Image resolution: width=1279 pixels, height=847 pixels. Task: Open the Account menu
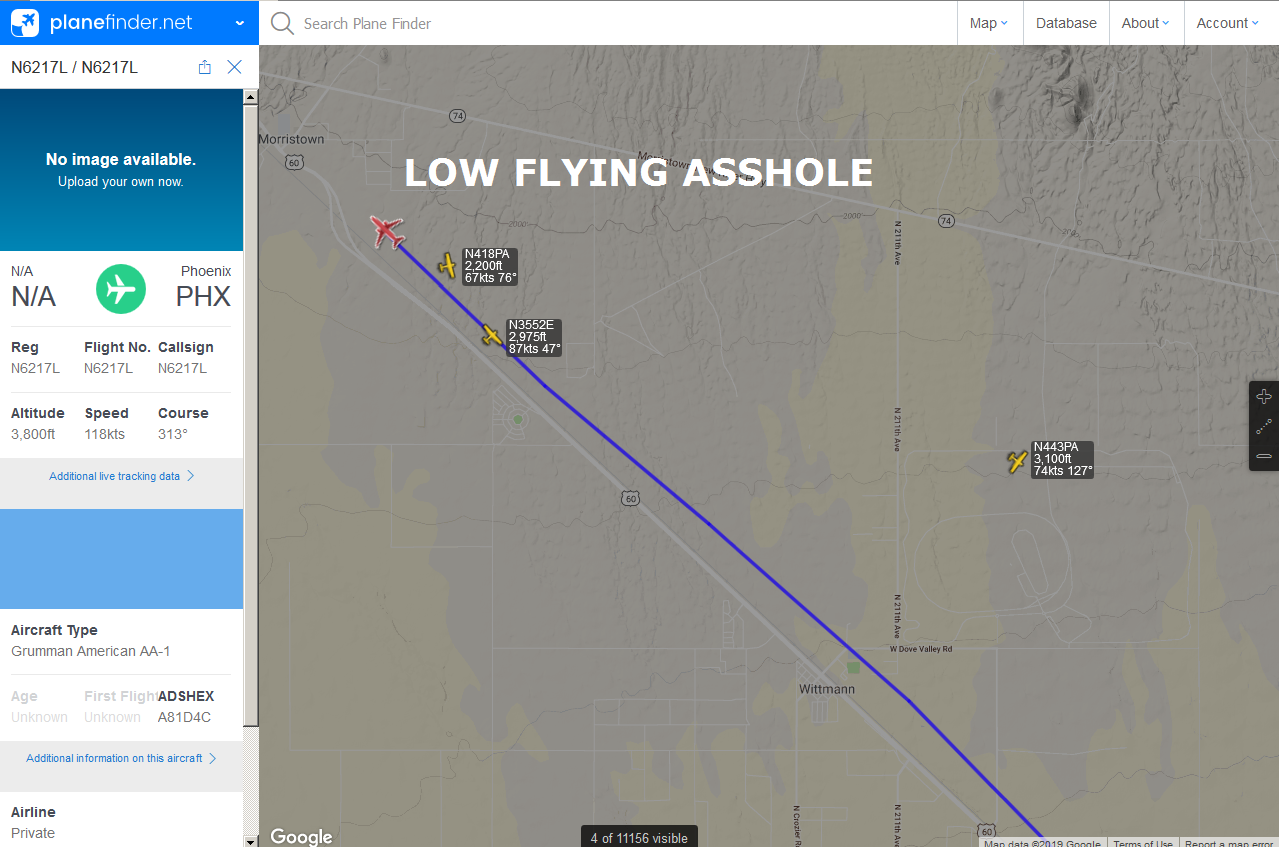point(1228,23)
